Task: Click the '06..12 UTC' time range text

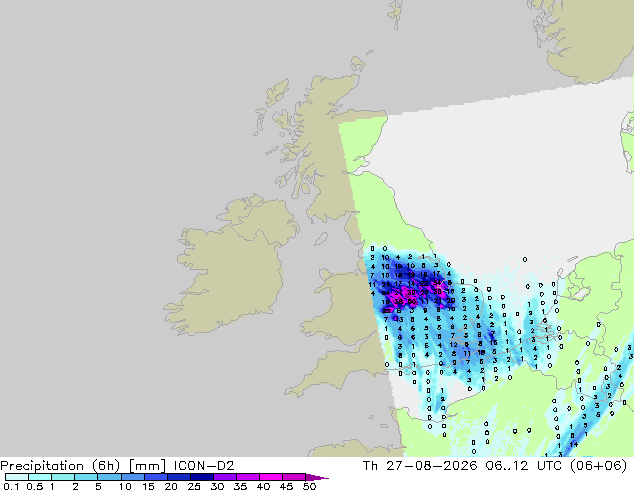Action: [523, 465]
